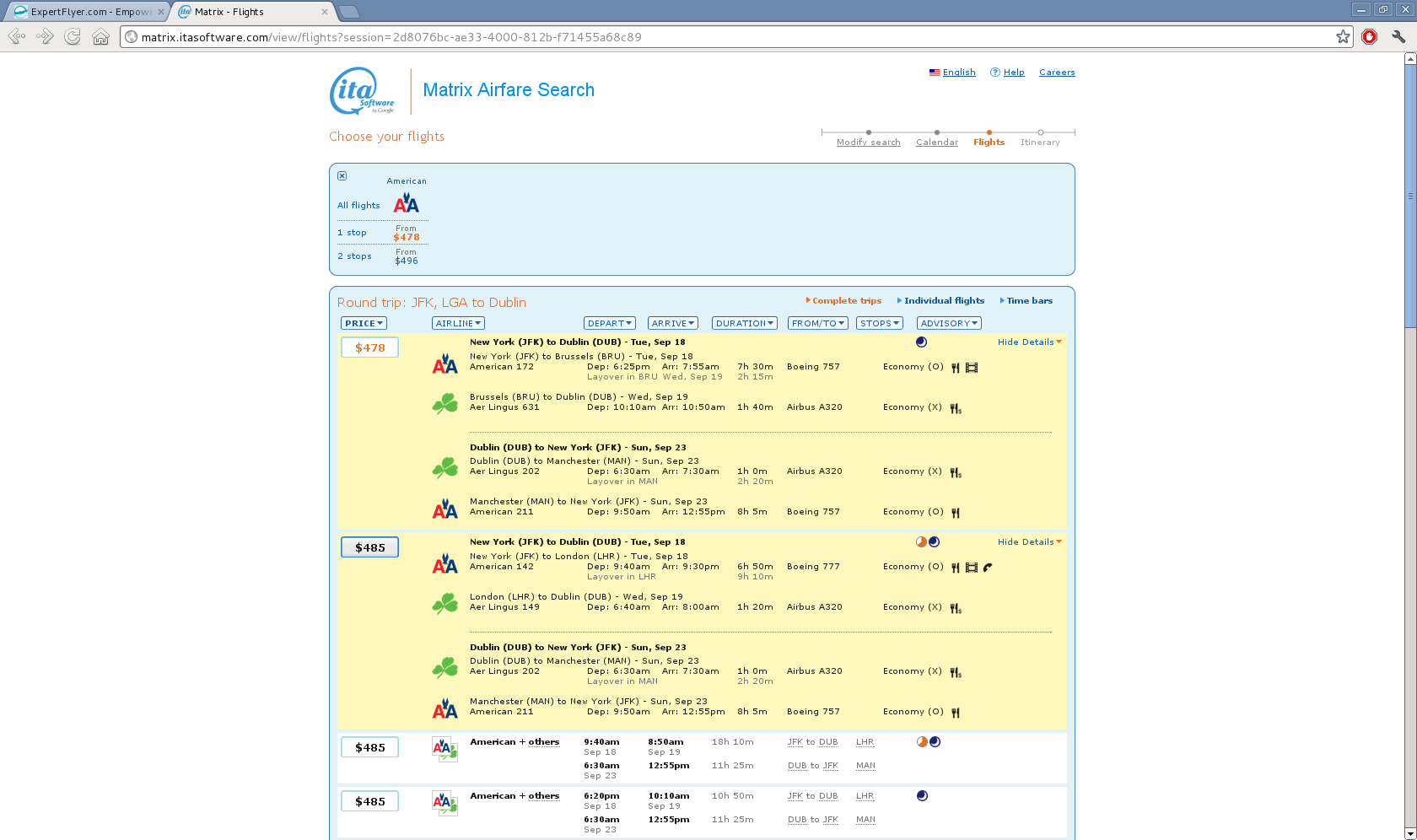Switch to Individual flights view
Image resolution: width=1417 pixels, height=840 pixels.
943,301
